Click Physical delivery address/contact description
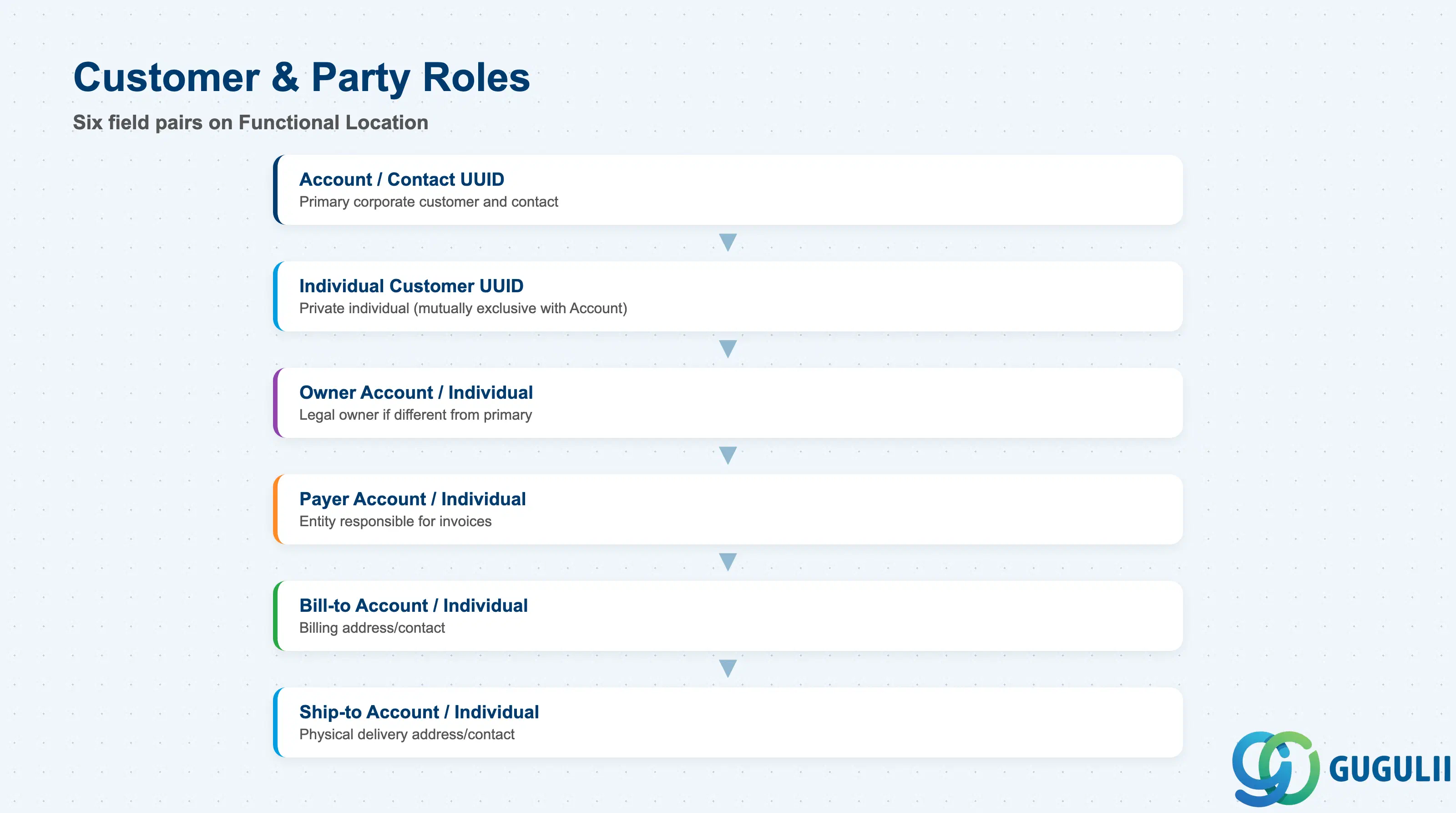This screenshot has height=813, width=1456. pos(406,734)
